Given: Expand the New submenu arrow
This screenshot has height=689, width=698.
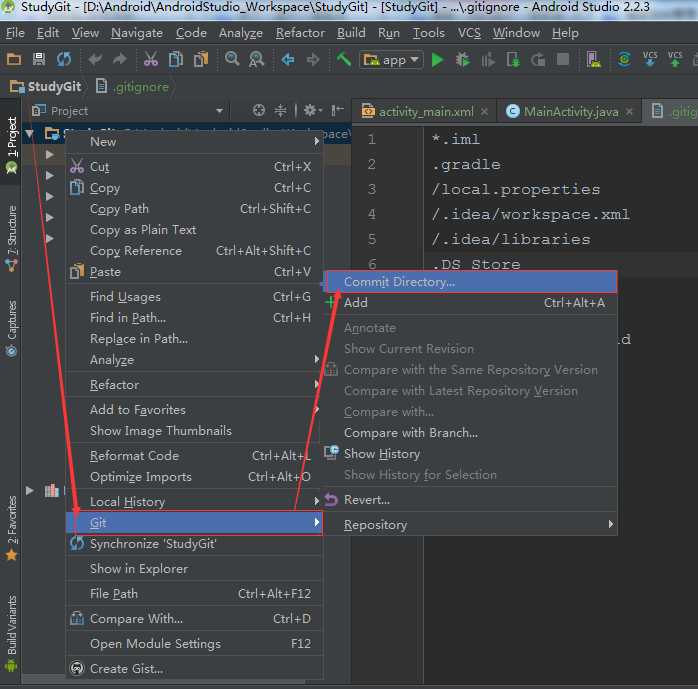Looking at the screenshot, I should tap(317, 142).
